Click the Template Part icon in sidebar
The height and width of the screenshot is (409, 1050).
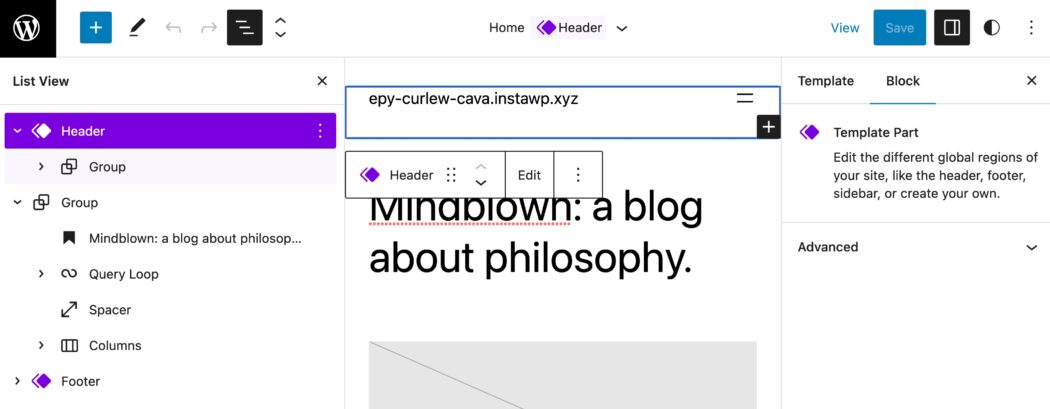pos(809,133)
